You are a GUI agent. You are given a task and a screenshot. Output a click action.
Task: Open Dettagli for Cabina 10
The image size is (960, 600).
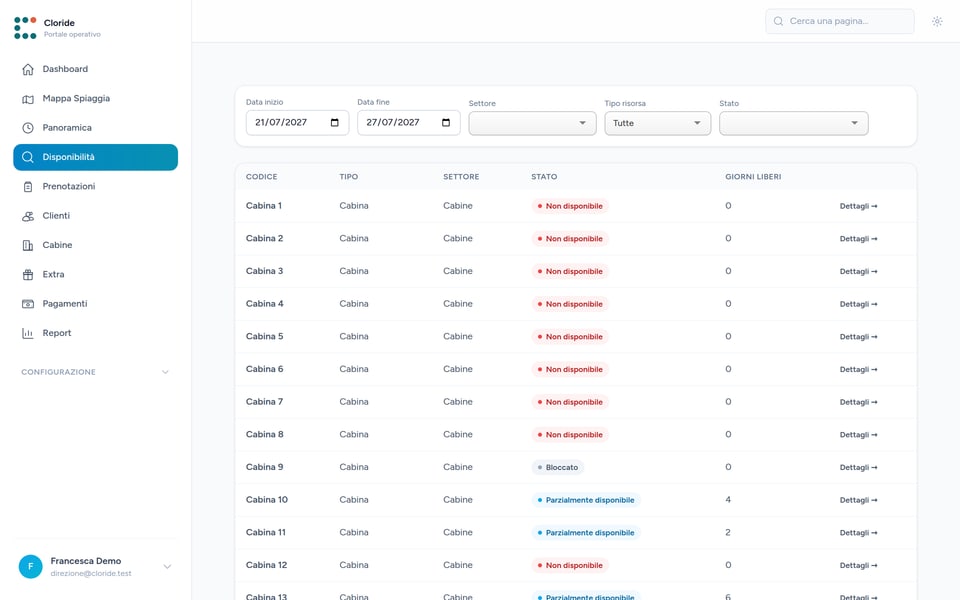pyautogui.click(x=858, y=500)
